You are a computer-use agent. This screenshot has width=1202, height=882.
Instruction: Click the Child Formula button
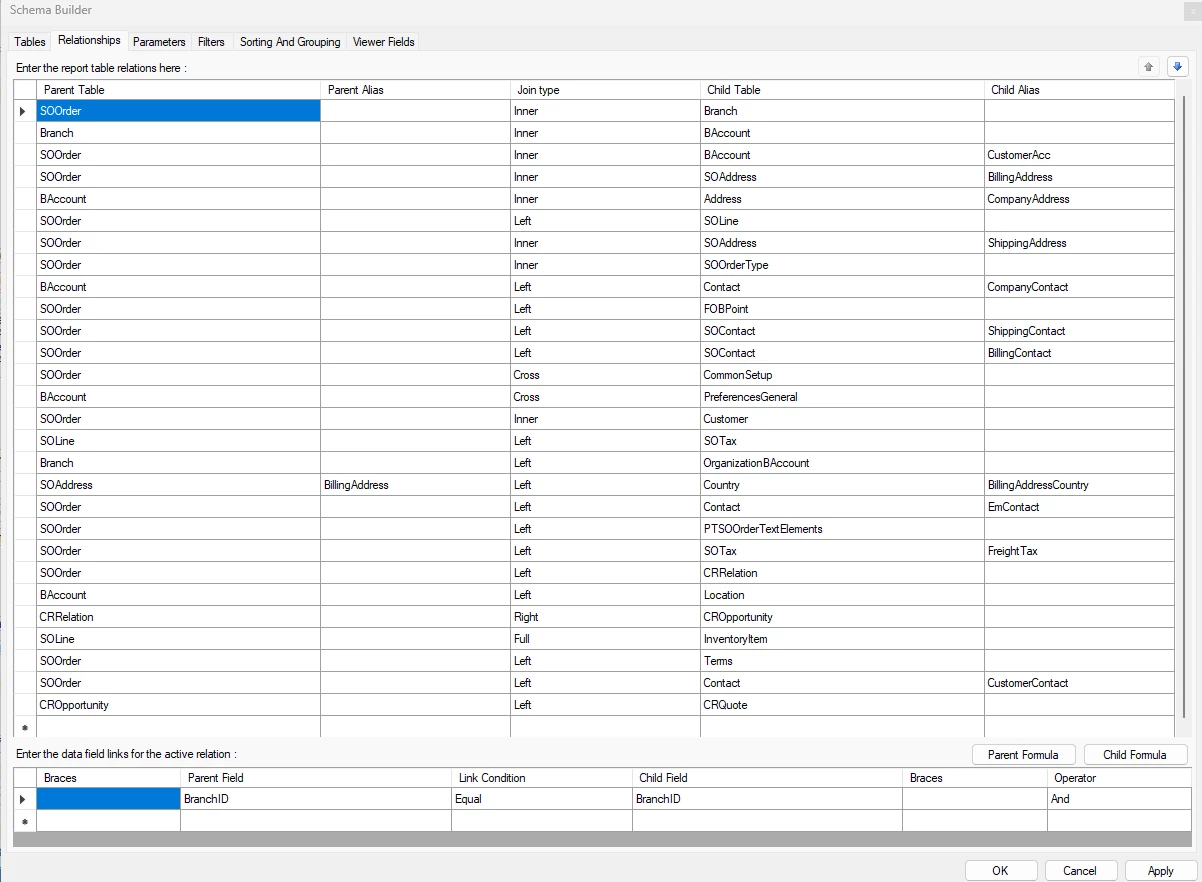pyautogui.click(x=1135, y=755)
